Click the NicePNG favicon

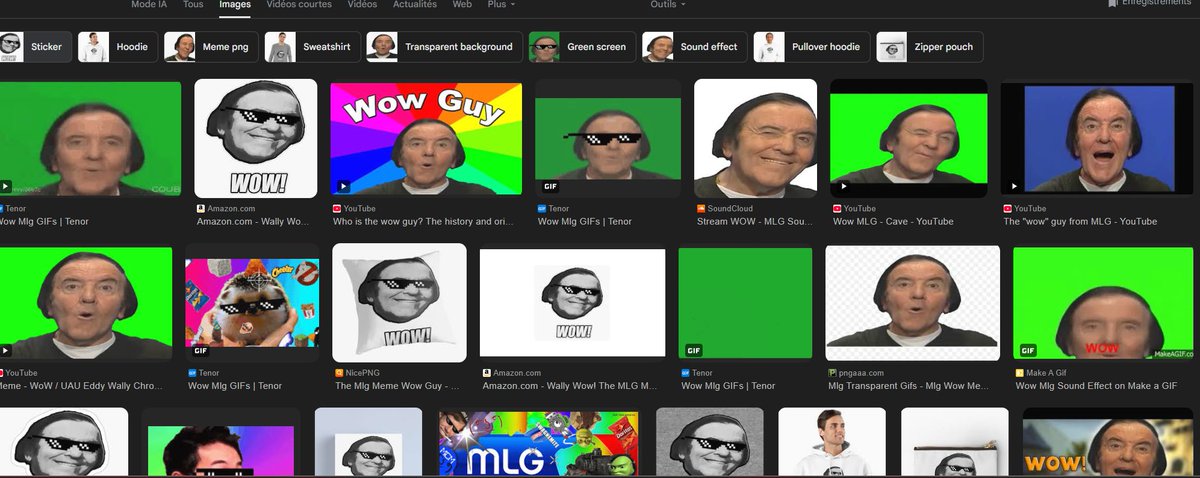coord(338,373)
